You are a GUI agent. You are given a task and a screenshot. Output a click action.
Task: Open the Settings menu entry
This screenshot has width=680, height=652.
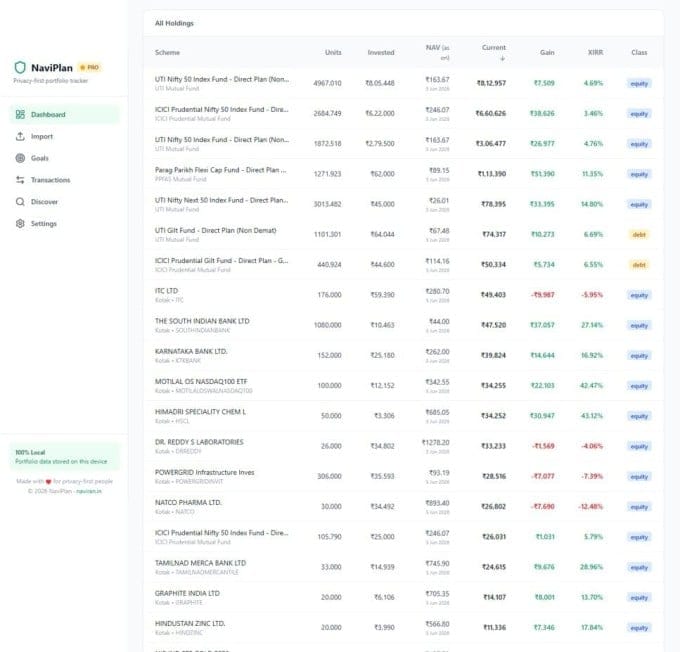(65, 223)
